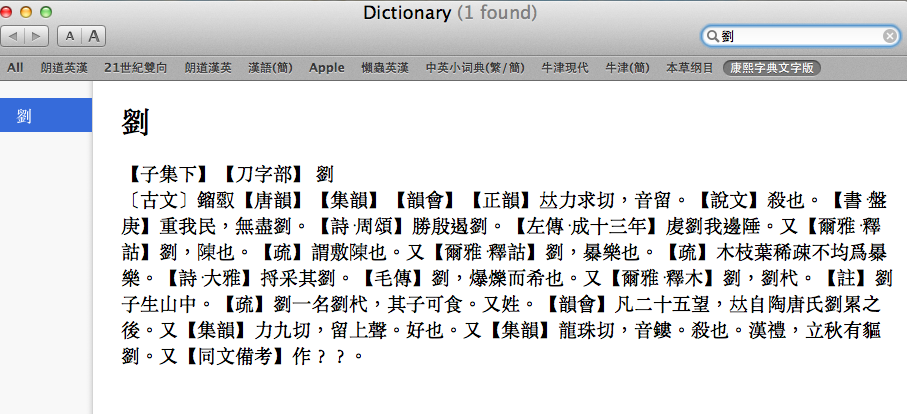The image size is (907, 414).
Task: Switch to the 懶蟲英漢 tab
Action: point(385,68)
